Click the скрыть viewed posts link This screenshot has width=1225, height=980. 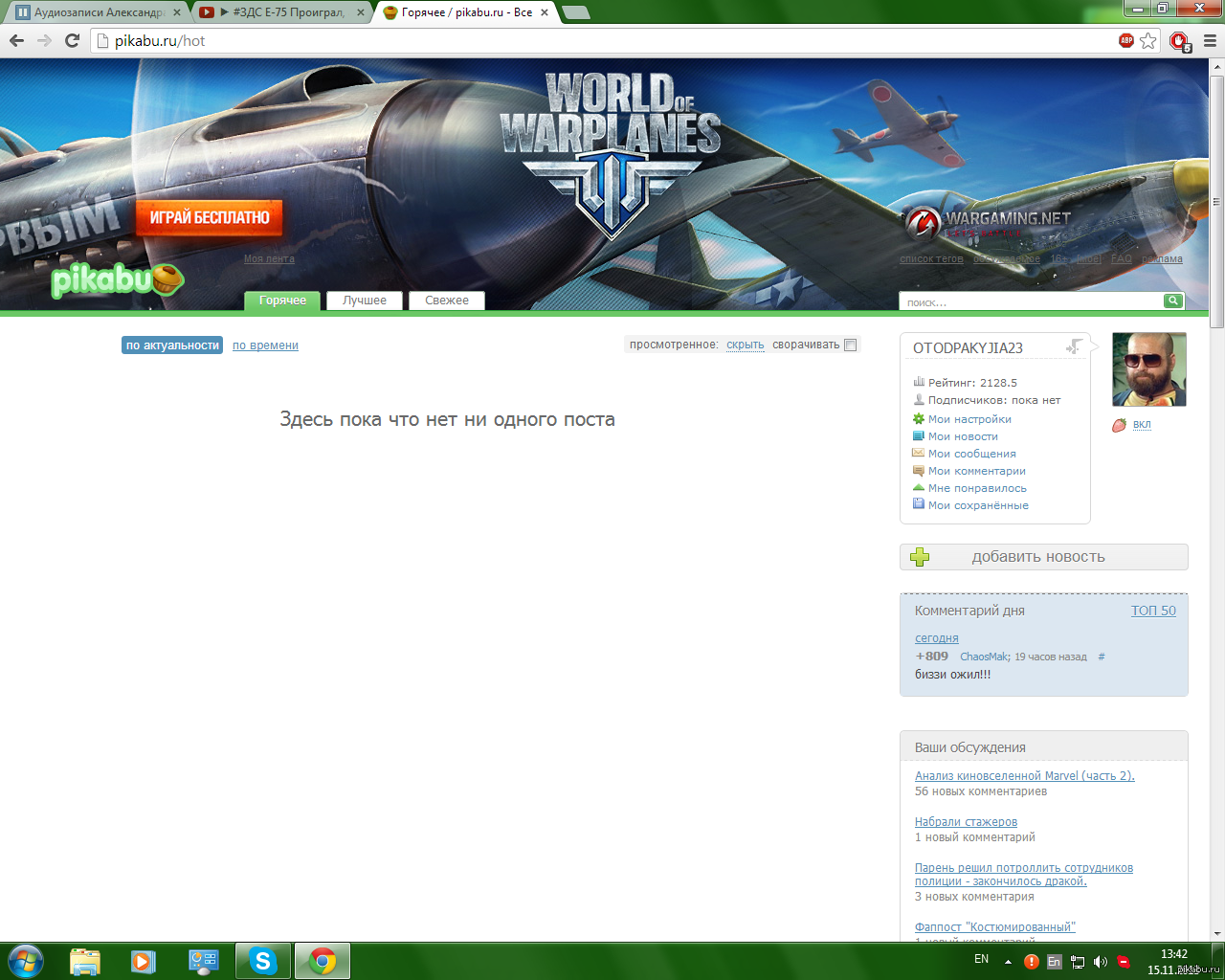746,345
